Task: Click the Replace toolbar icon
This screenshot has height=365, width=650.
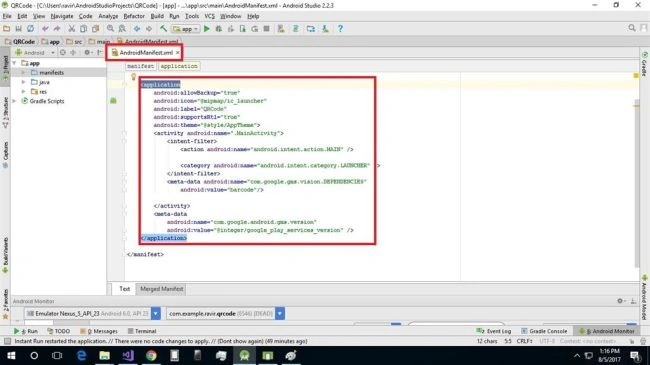Action: [122, 29]
